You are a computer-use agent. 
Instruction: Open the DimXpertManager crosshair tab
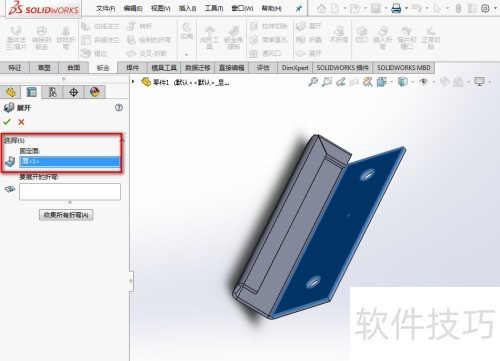(73, 92)
